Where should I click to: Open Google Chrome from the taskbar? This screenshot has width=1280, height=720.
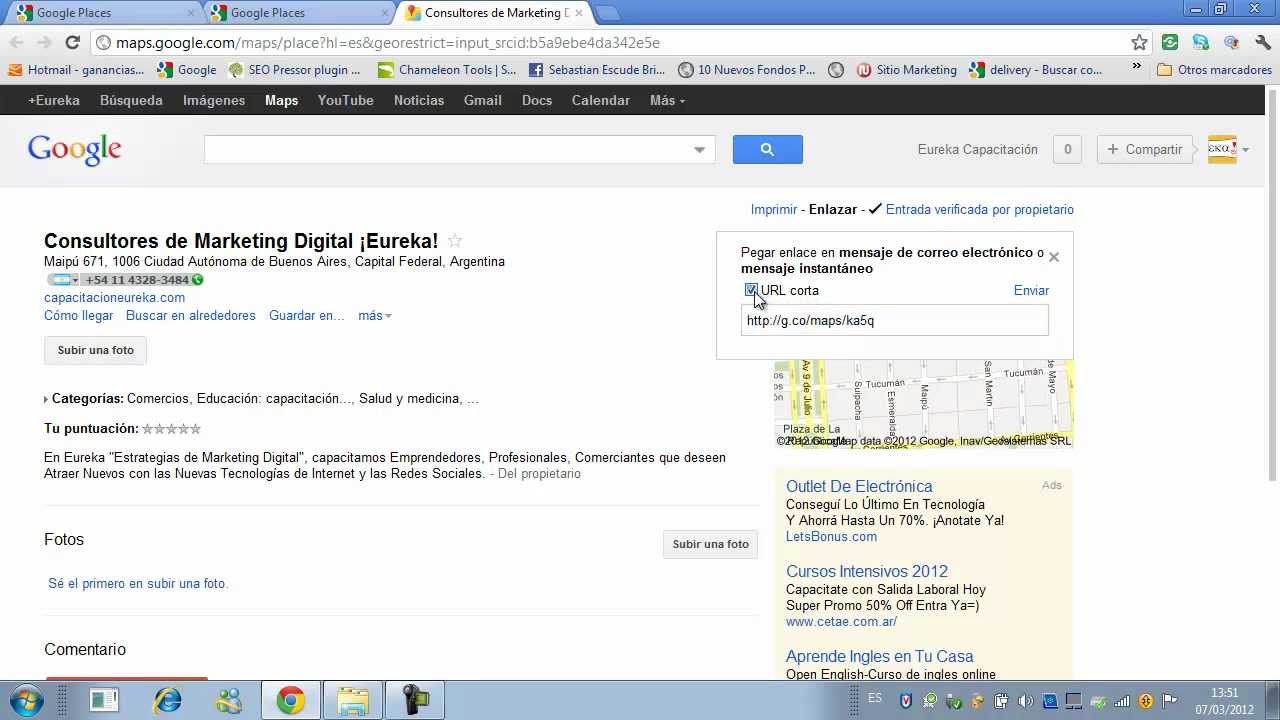pos(291,700)
